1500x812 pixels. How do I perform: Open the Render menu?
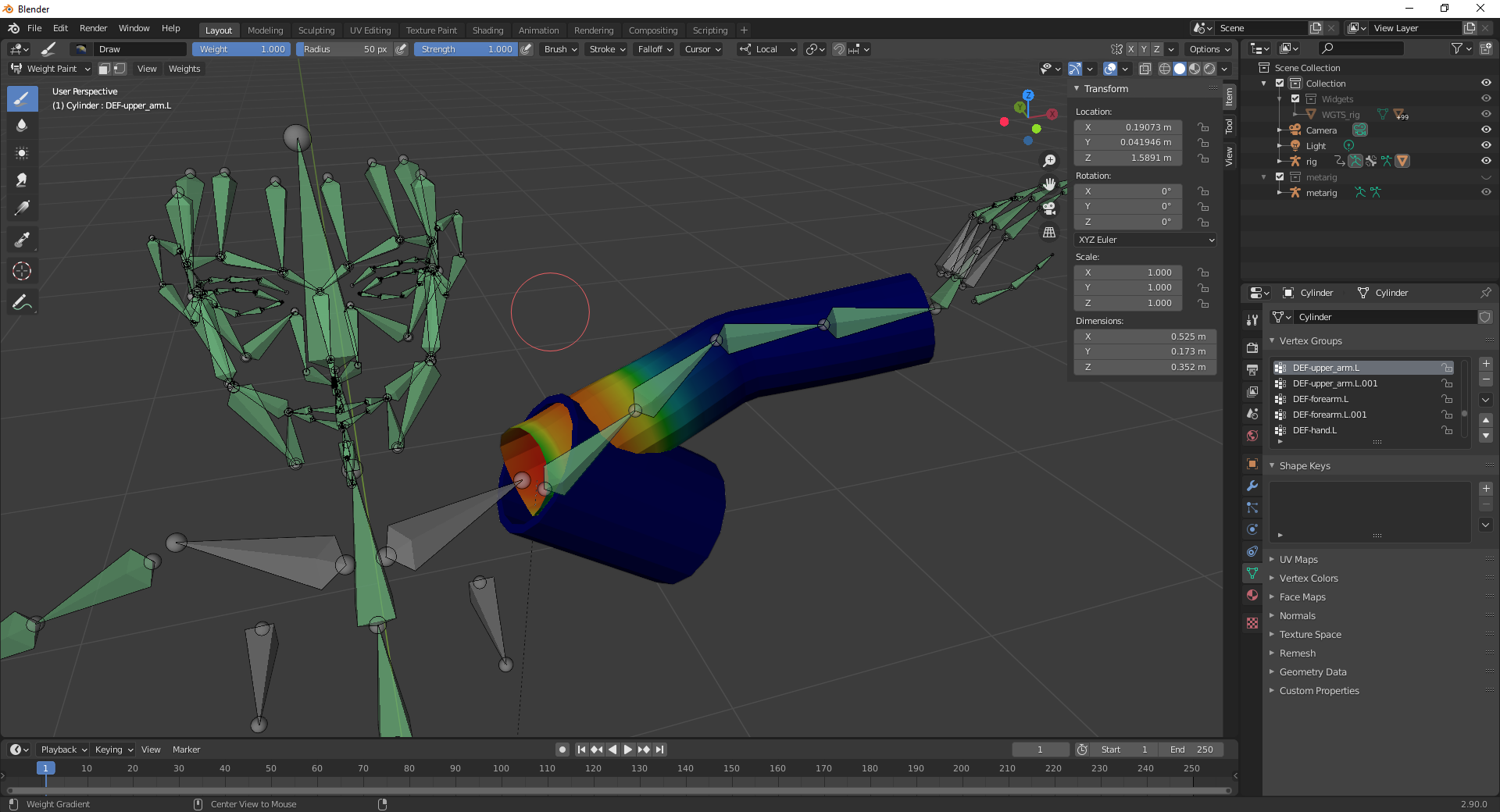point(93,28)
